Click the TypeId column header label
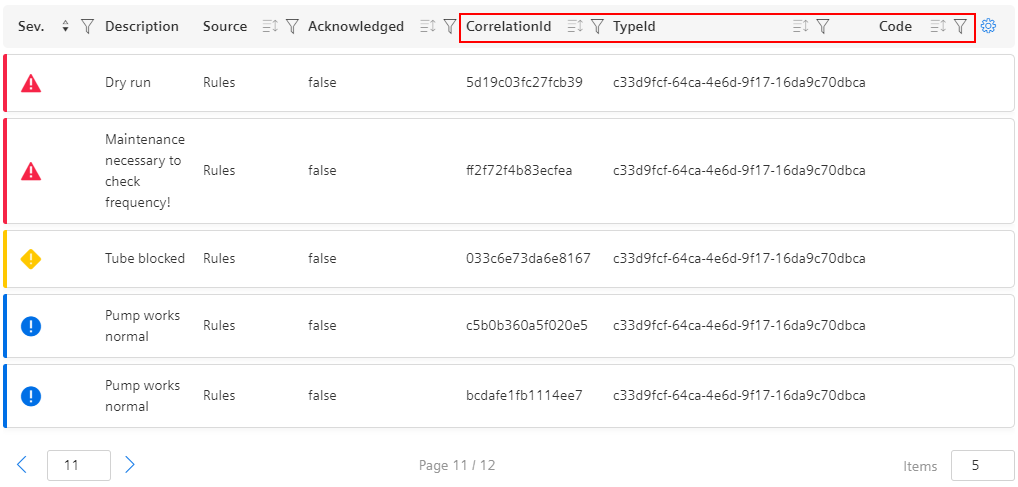Viewport: 1018px width, 487px height. 634,27
